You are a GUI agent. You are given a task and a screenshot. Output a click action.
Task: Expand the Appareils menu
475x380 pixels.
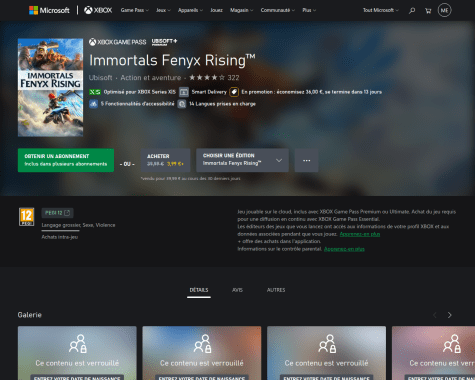click(190, 10)
